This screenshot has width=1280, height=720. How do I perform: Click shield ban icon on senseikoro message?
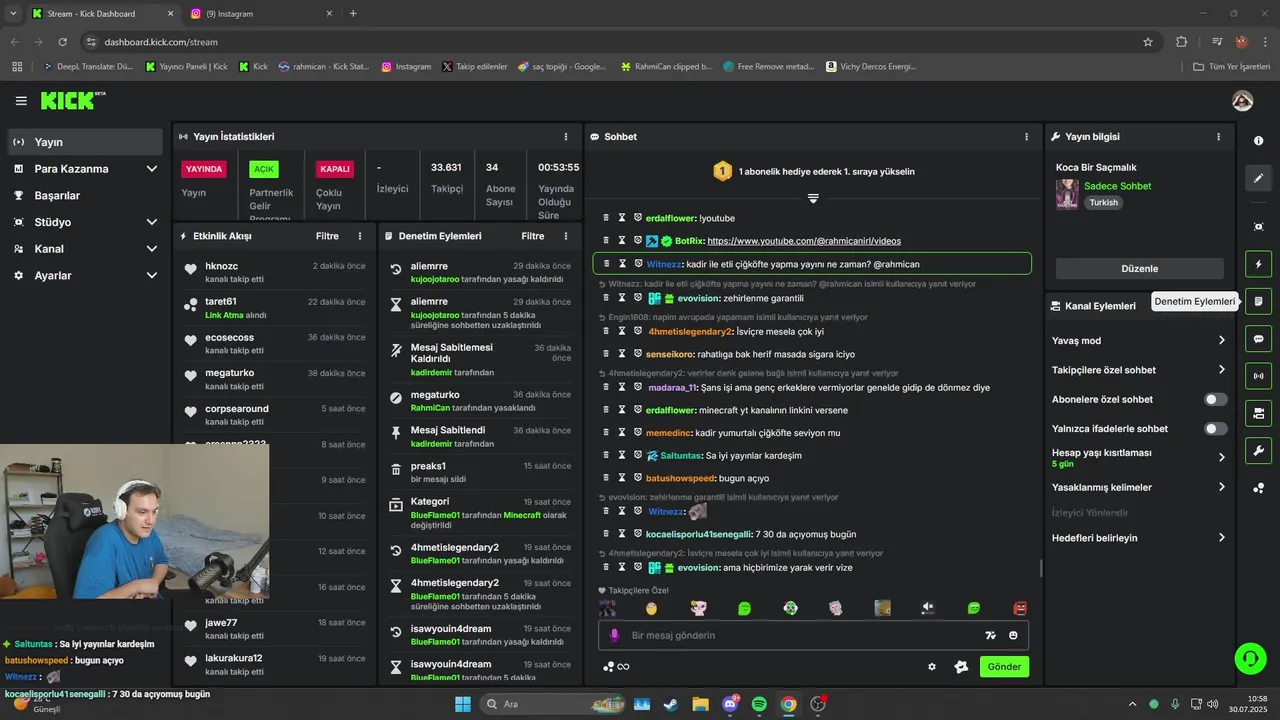[x=637, y=353]
